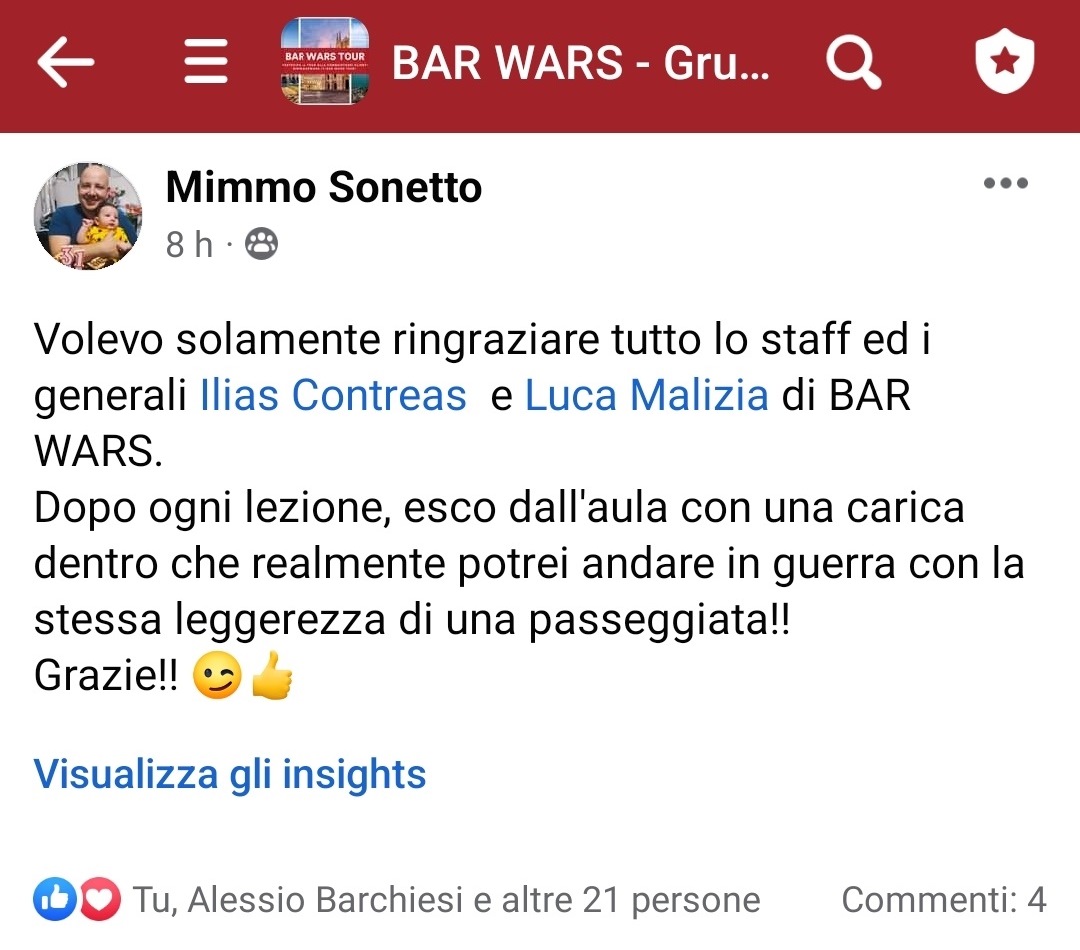
Task: Tap the winking face emoji
Action: pos(217,676)
